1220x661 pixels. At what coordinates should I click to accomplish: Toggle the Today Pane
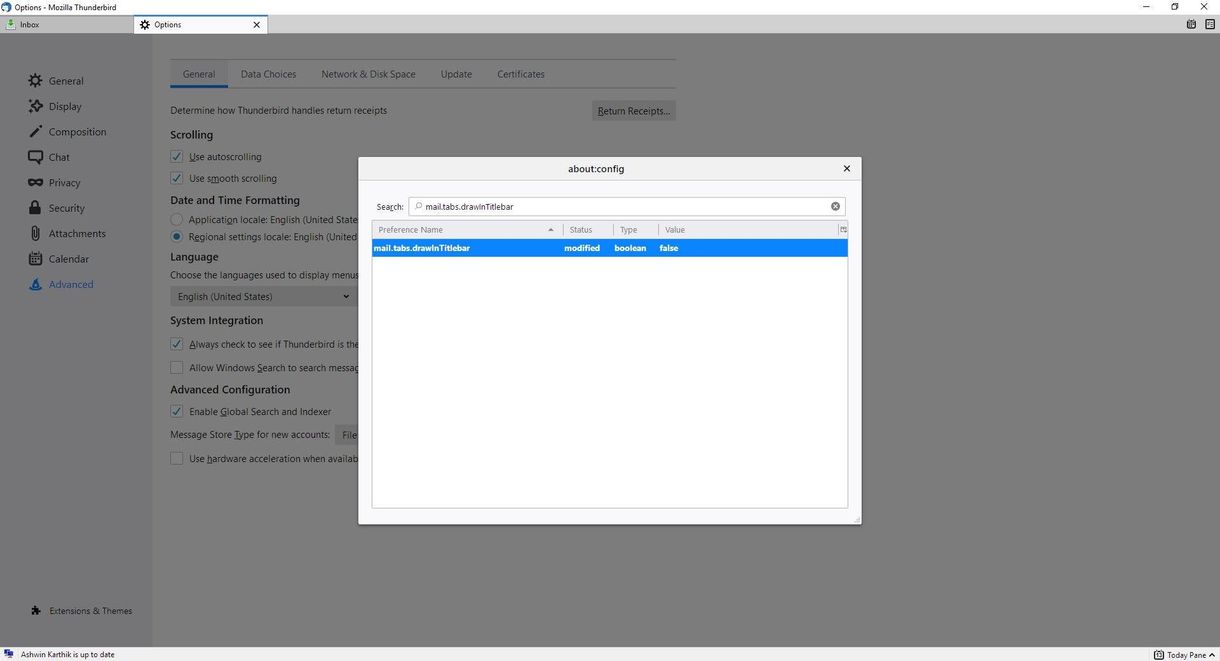coord(1186,655)
